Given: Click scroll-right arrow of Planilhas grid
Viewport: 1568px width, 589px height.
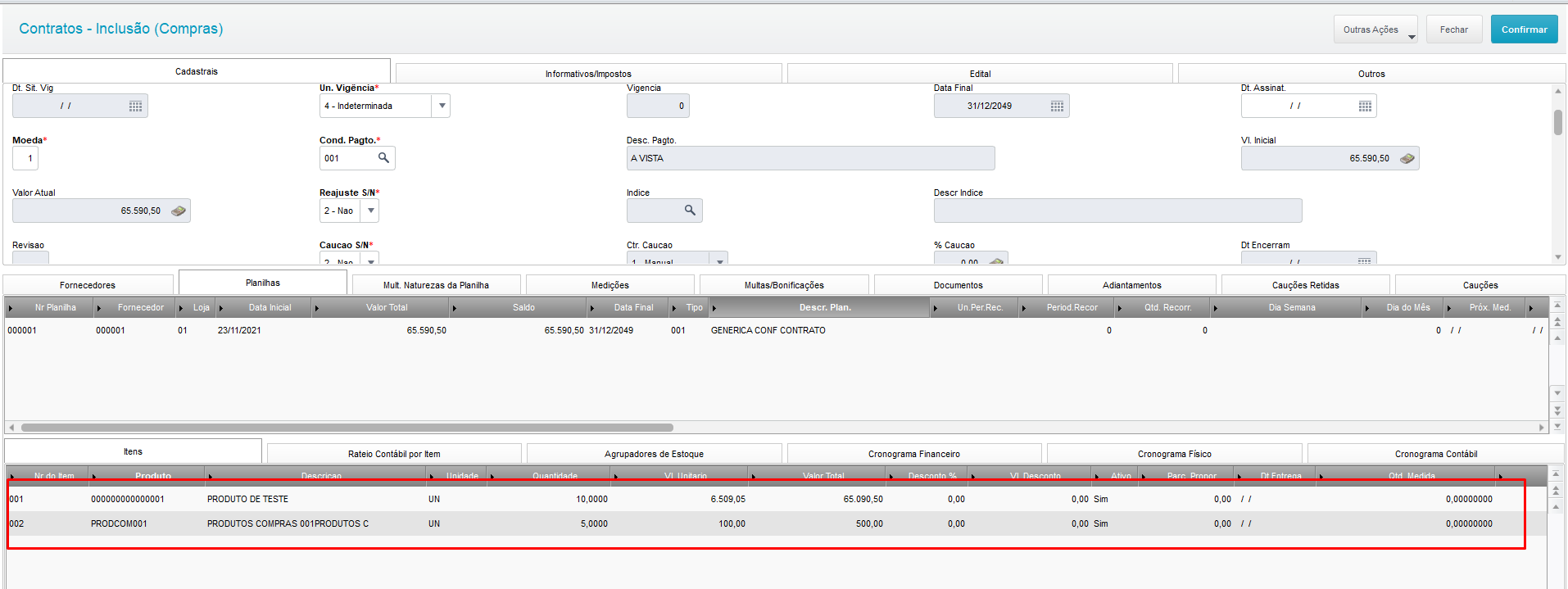Looking at the screenshot, I should [x=1542, y=428].
